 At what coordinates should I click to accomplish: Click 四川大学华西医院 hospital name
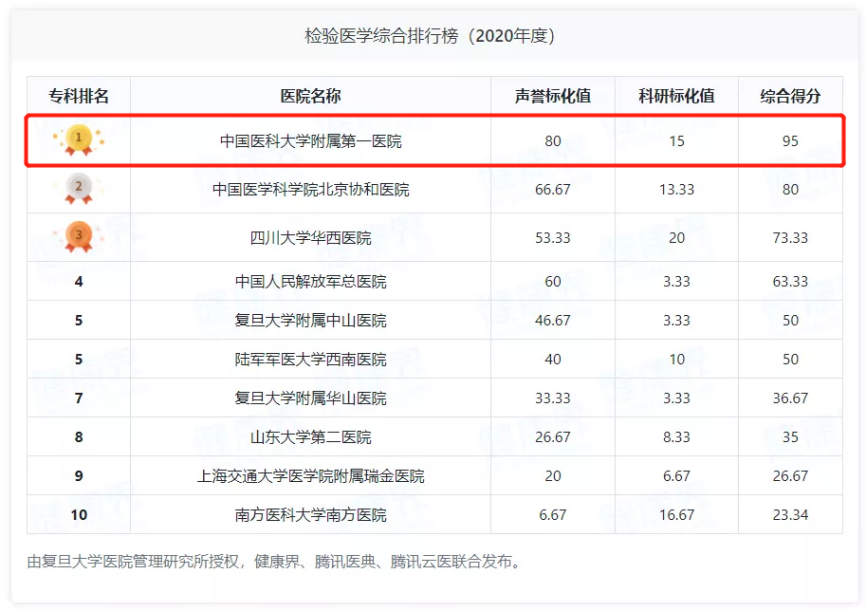pyautogui.click(x=310, y=237)
